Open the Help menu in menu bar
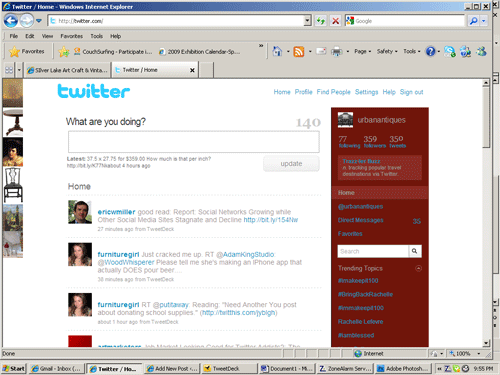500x375 pixels. [x=115, y=36]
